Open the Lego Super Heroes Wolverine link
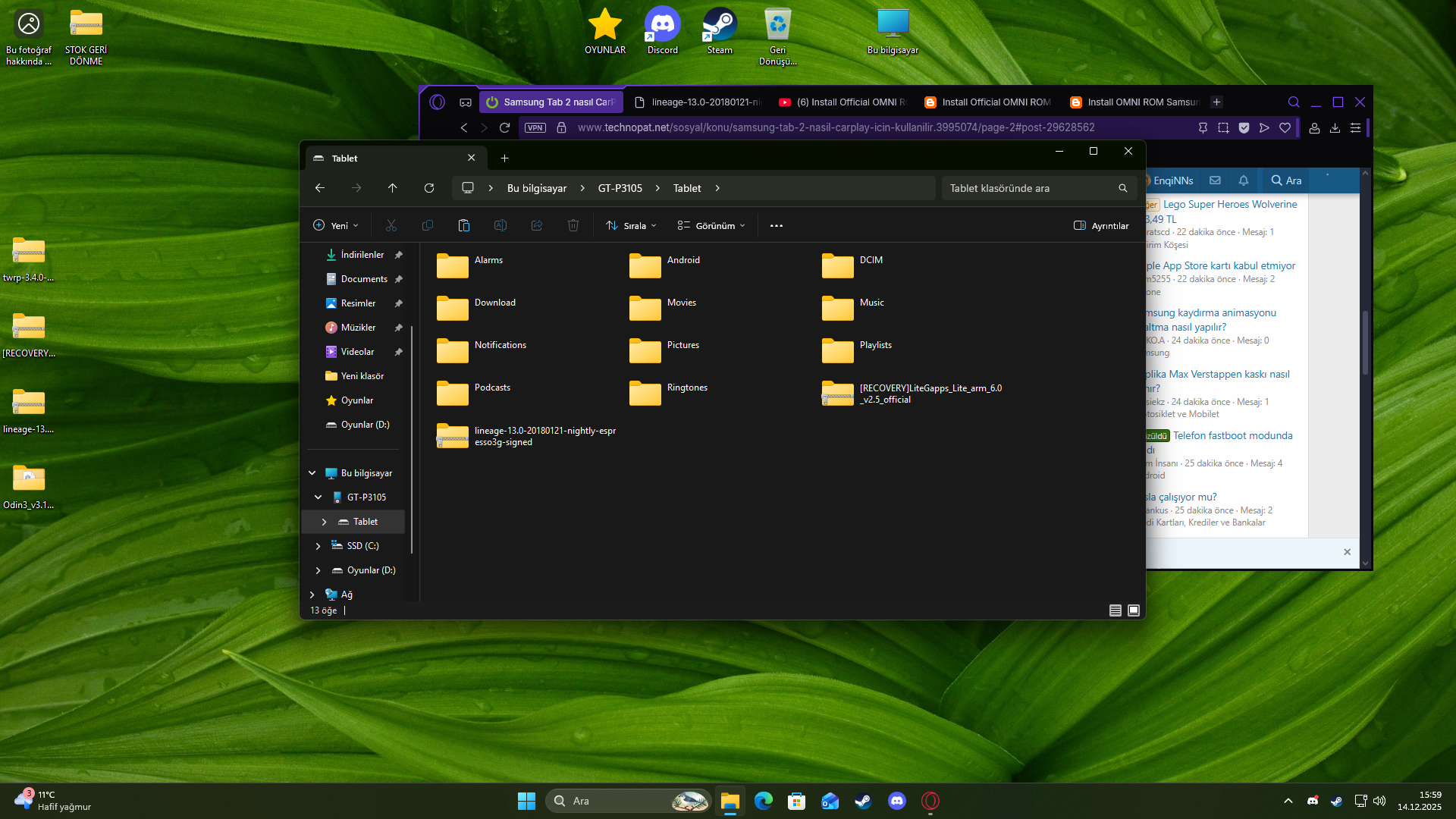Viewport: 1456px width, 819px height. click(1230, 204)
